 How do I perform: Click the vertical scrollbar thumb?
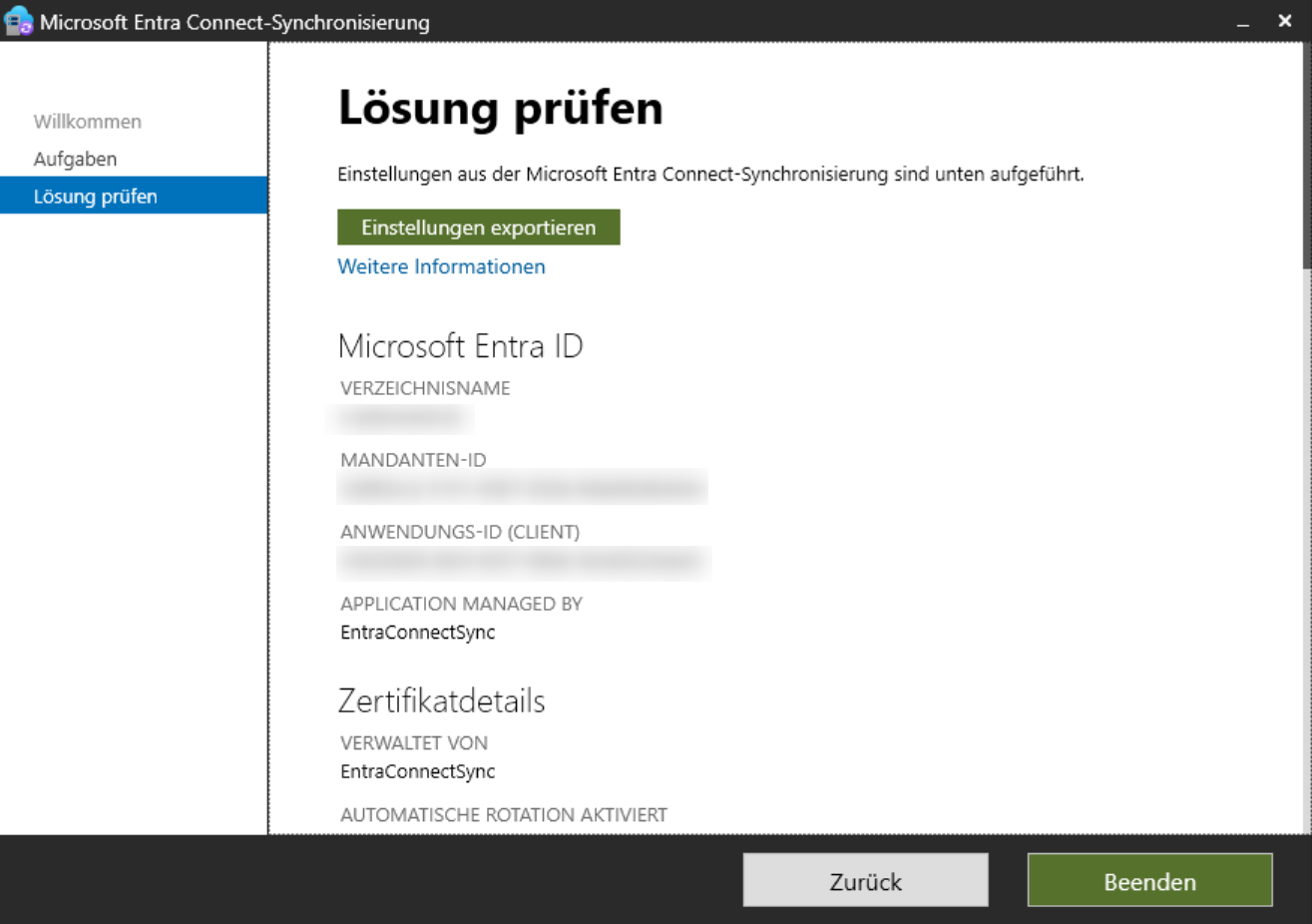pyautogui.click(x=1306, y=155)
